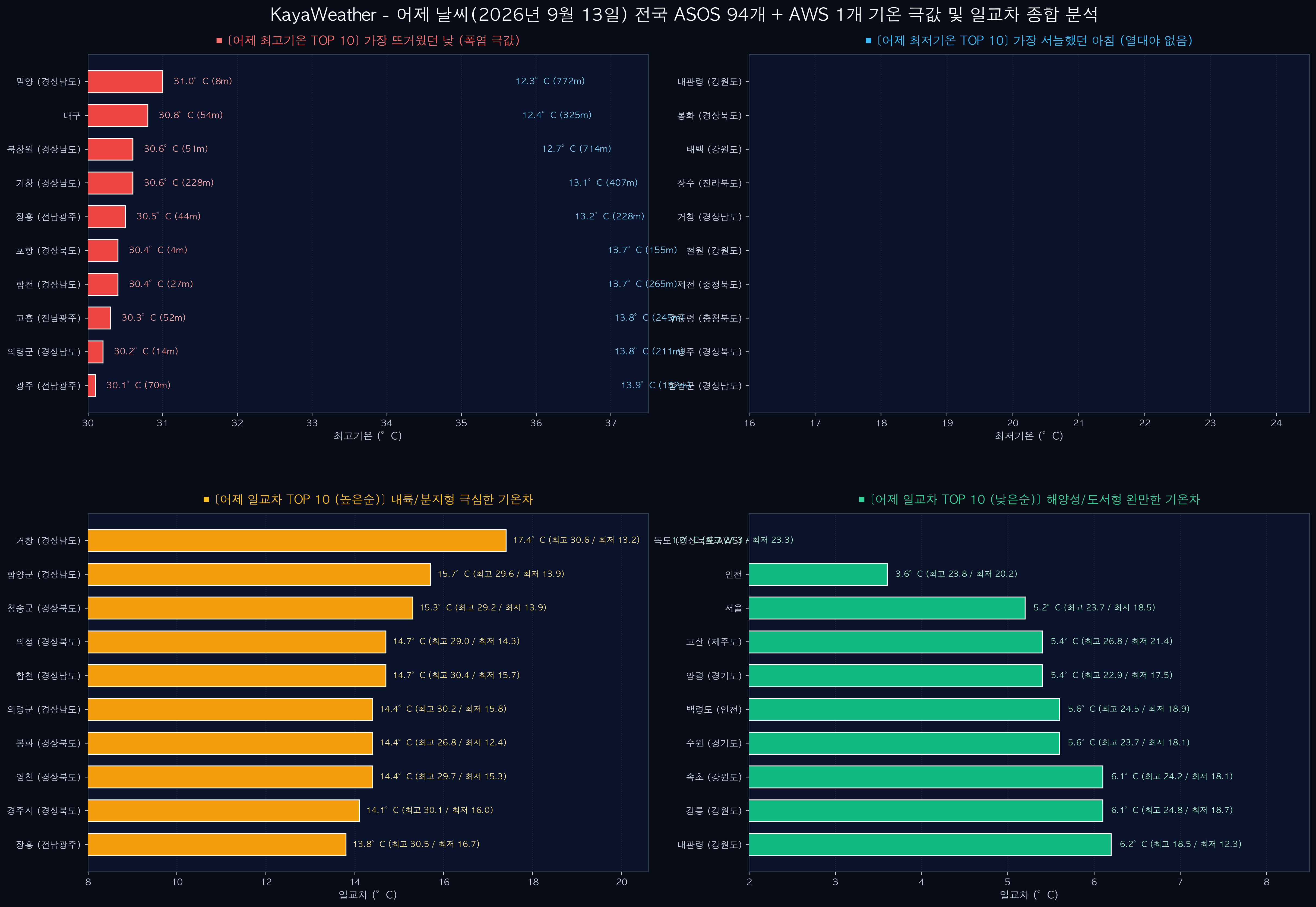Click the 태백 (강원도) axis label

[x=714, y=149]
